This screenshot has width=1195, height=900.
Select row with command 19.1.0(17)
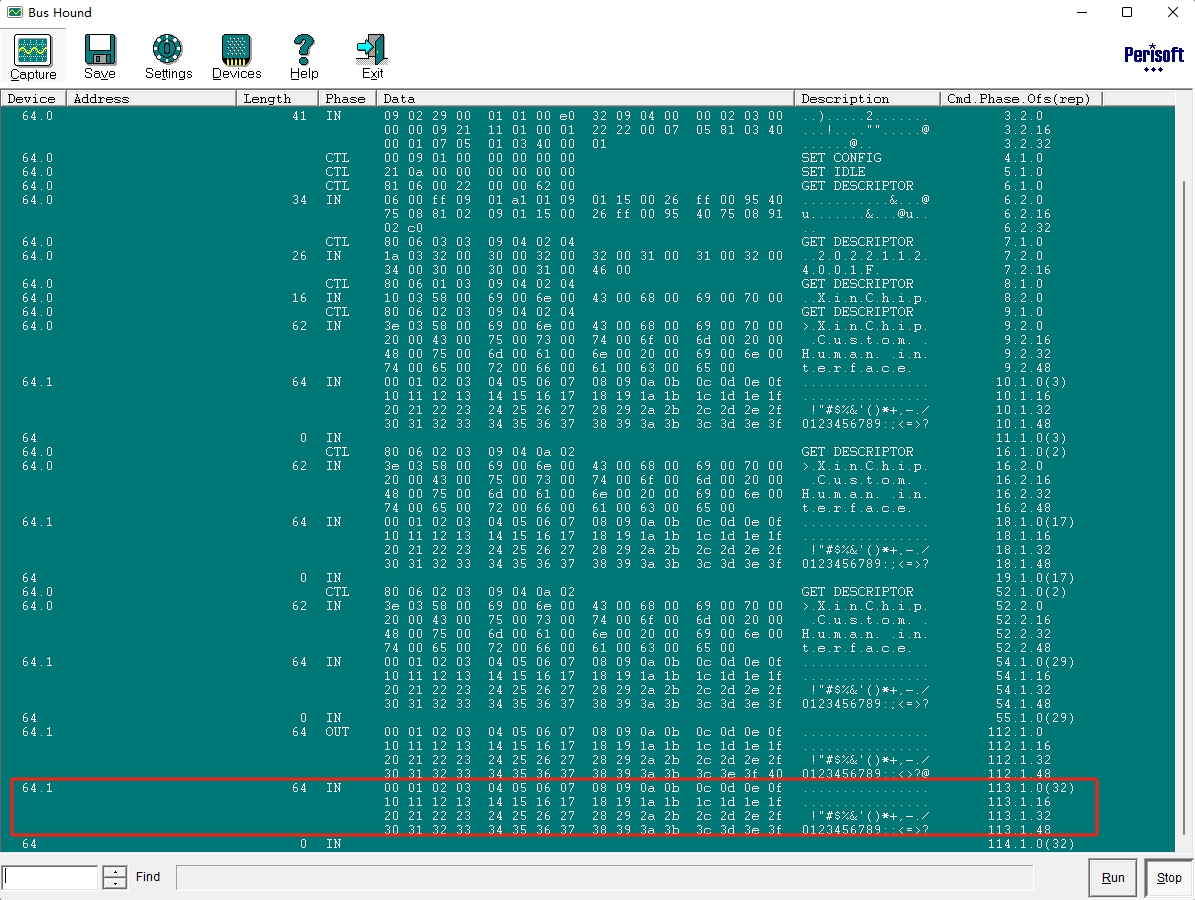coord(587,578)
